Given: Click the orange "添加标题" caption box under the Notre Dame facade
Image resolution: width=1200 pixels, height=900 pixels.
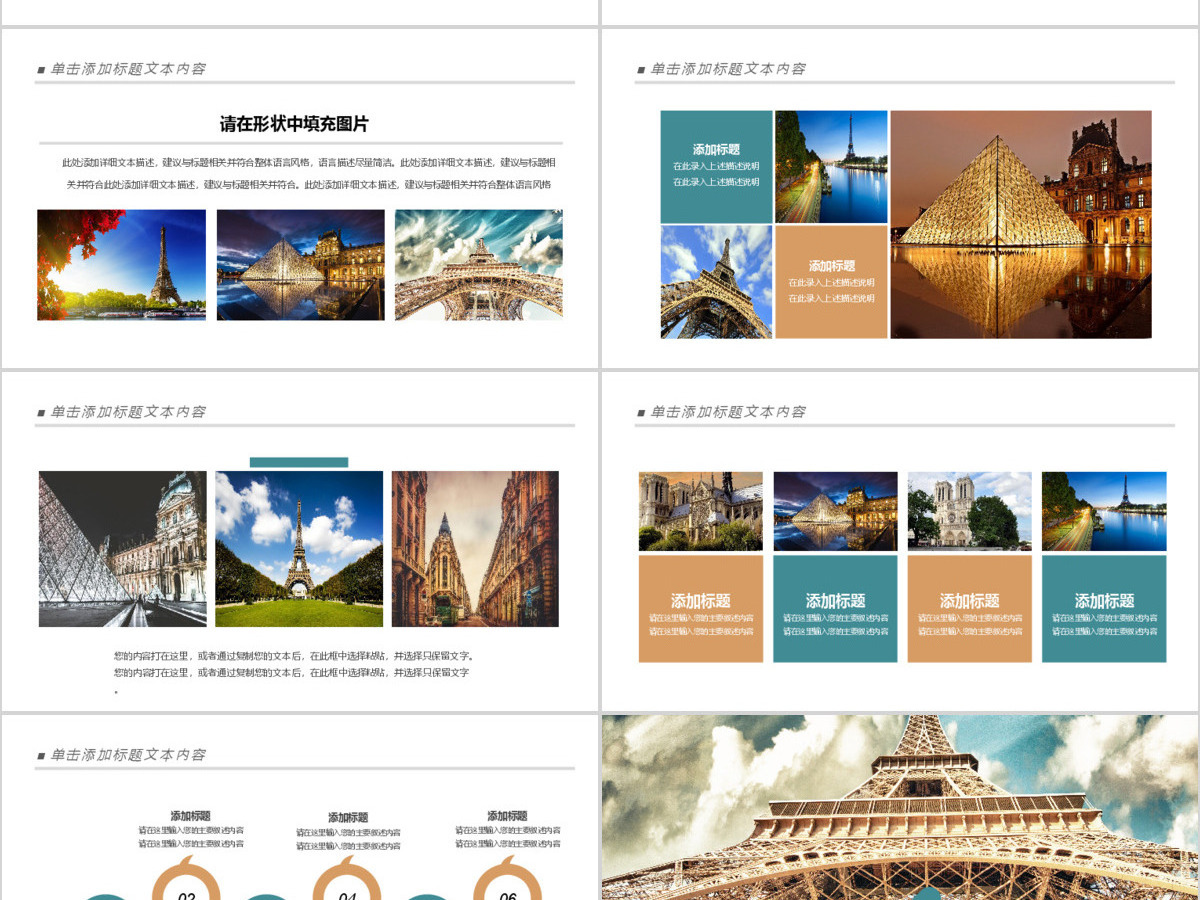Looking at the screenshot, I should click(x=969, y=609).
